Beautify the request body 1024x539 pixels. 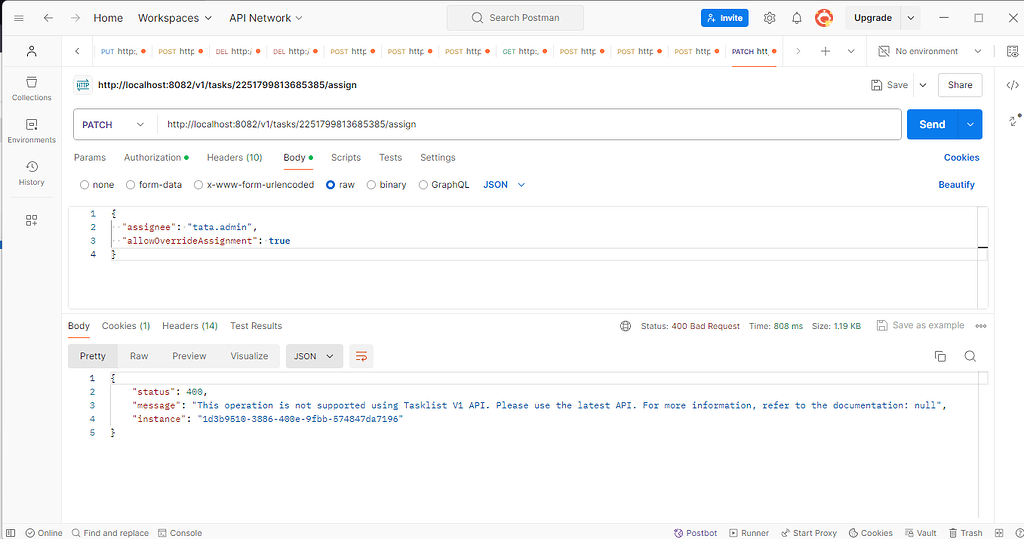coord(956,185)
